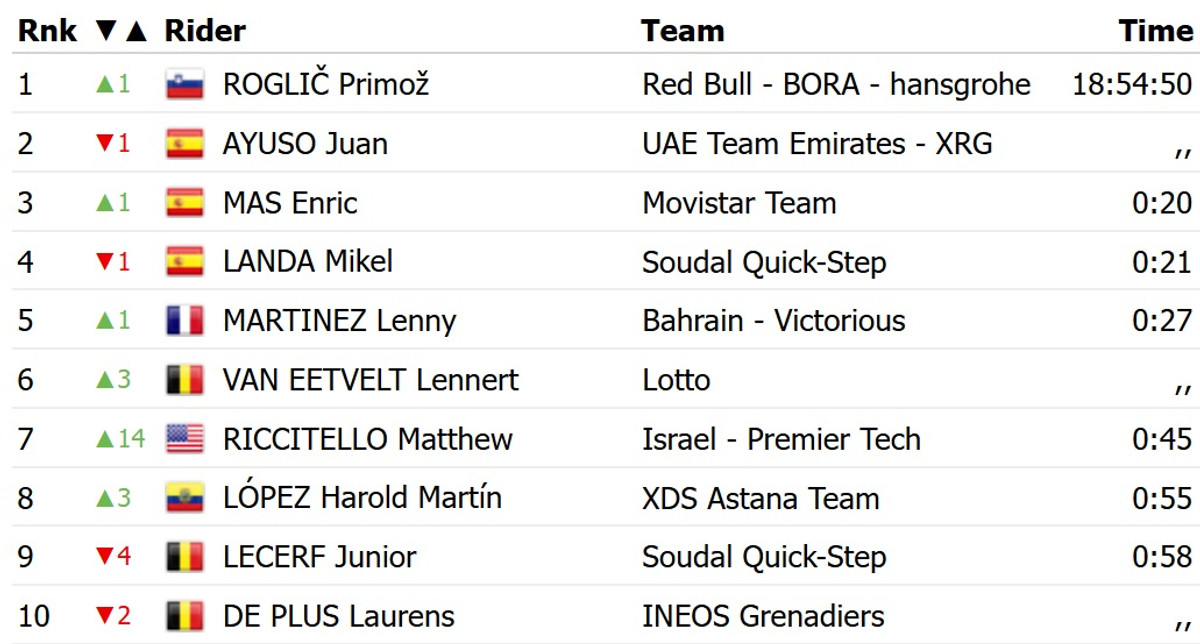
Task: Click the 18:54:50 time value
Action: [1132, 84]
